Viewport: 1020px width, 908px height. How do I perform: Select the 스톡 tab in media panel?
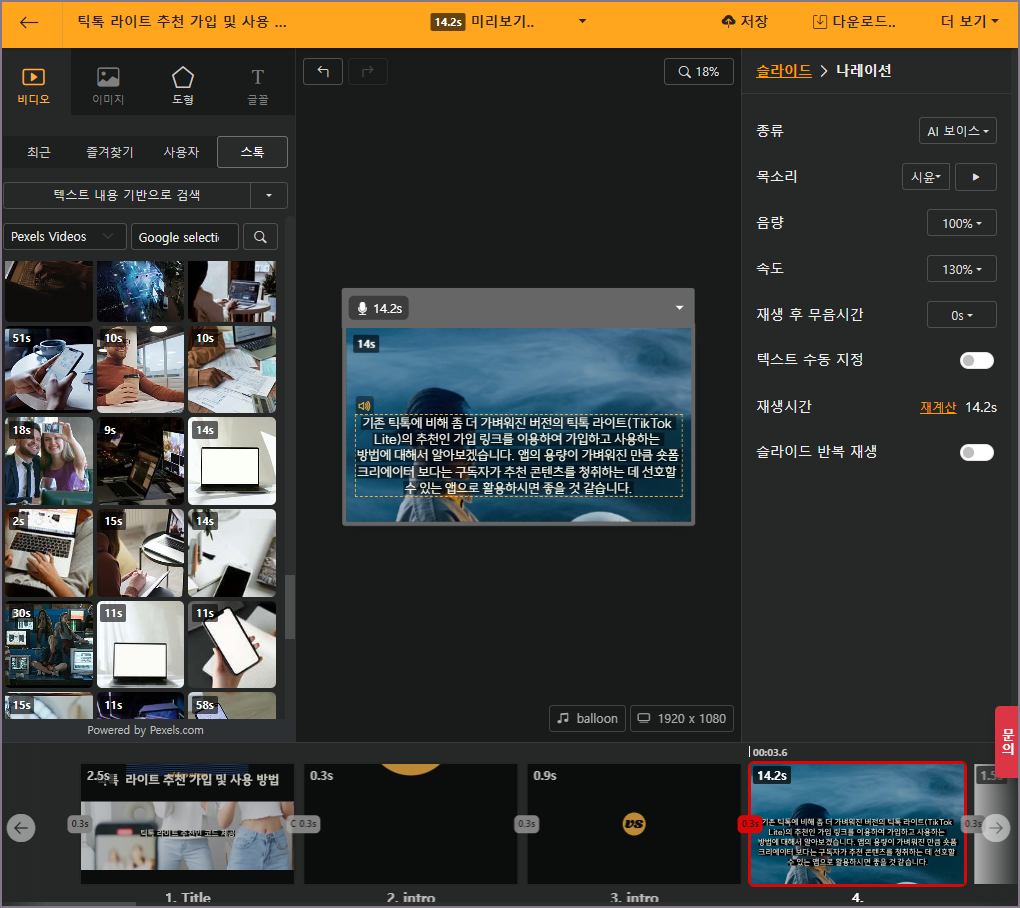252,152
